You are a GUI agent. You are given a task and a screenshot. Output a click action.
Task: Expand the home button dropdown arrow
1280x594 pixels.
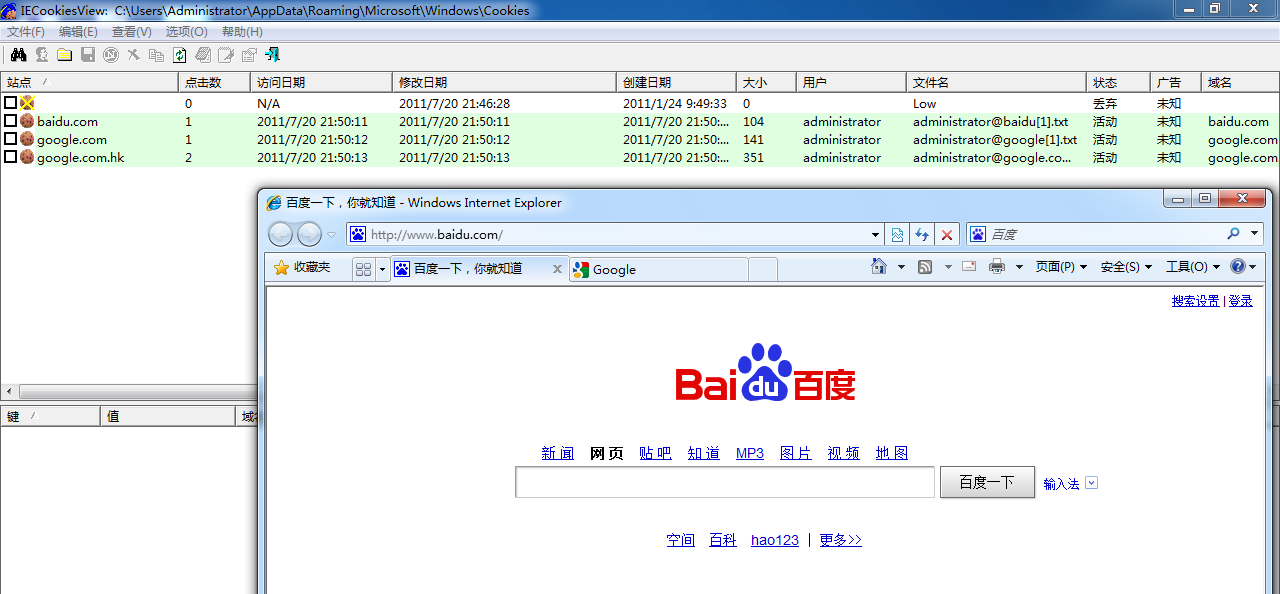[x=901, y=267]
